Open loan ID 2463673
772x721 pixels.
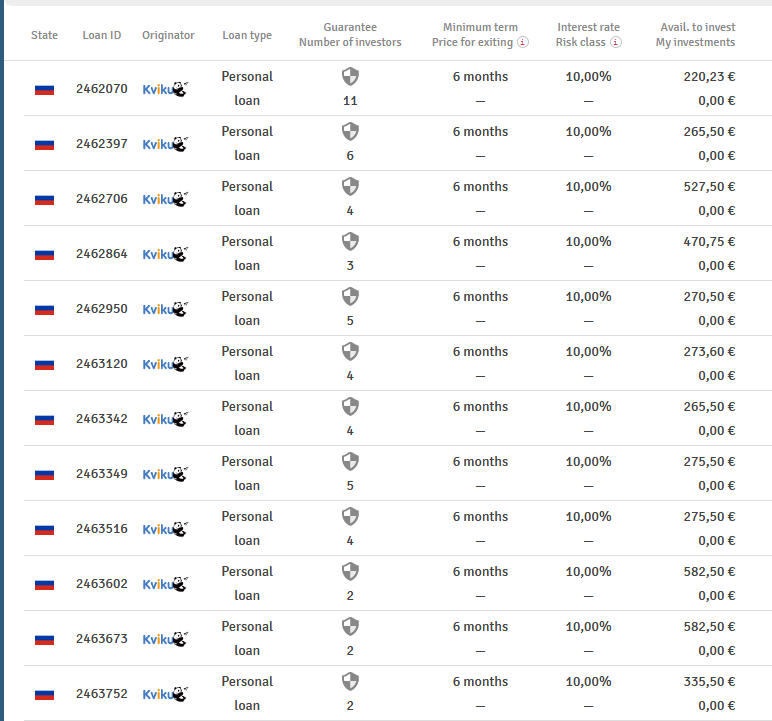102,639
